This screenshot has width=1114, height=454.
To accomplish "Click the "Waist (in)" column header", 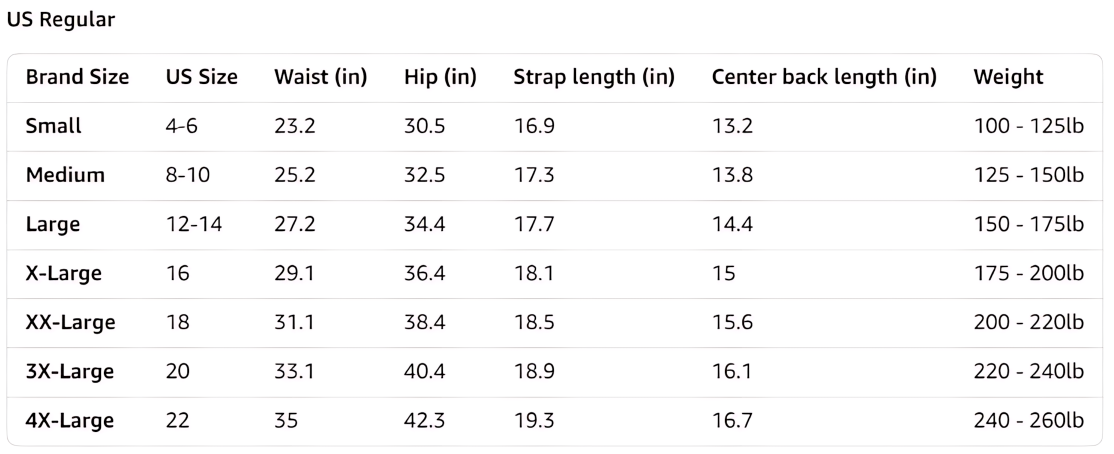I will 320,77.
